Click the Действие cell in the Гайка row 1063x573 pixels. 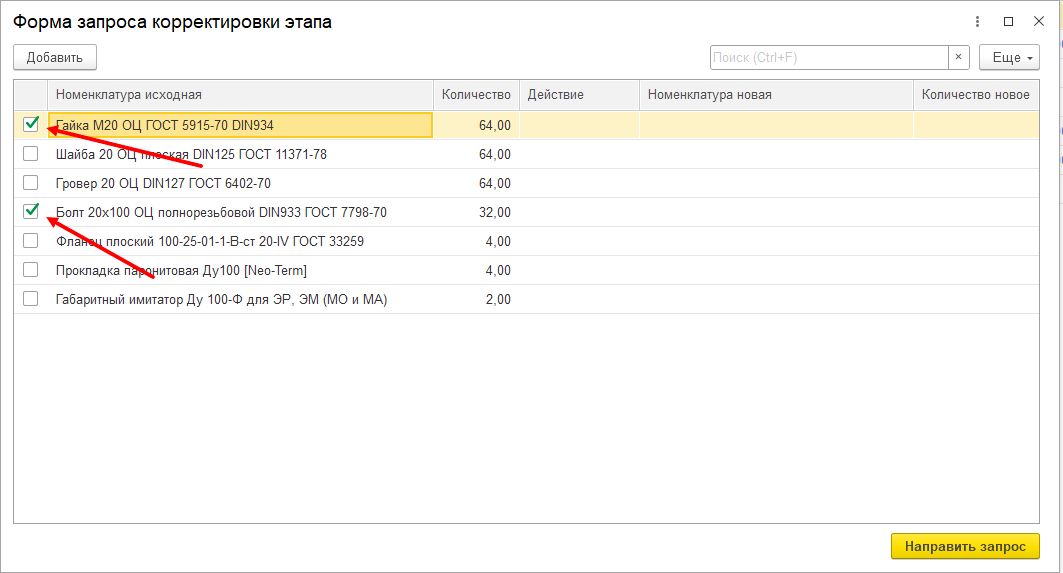click(580, 125)
